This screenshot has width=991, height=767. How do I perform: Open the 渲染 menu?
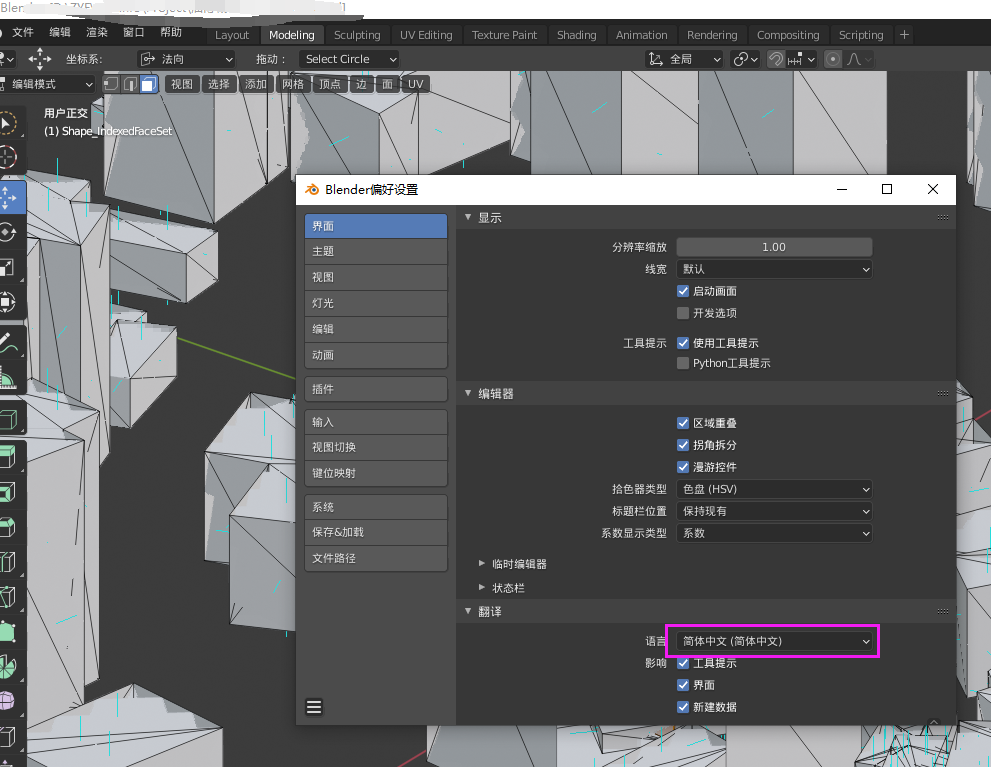pos(97,32)
